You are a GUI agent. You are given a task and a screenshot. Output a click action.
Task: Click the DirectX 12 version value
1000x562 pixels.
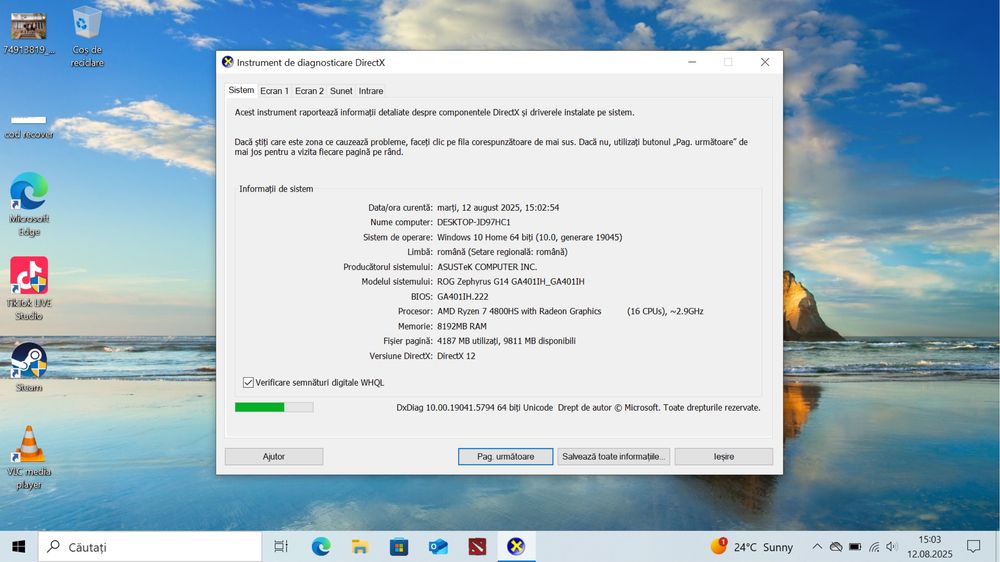click(x=456, y=356)
